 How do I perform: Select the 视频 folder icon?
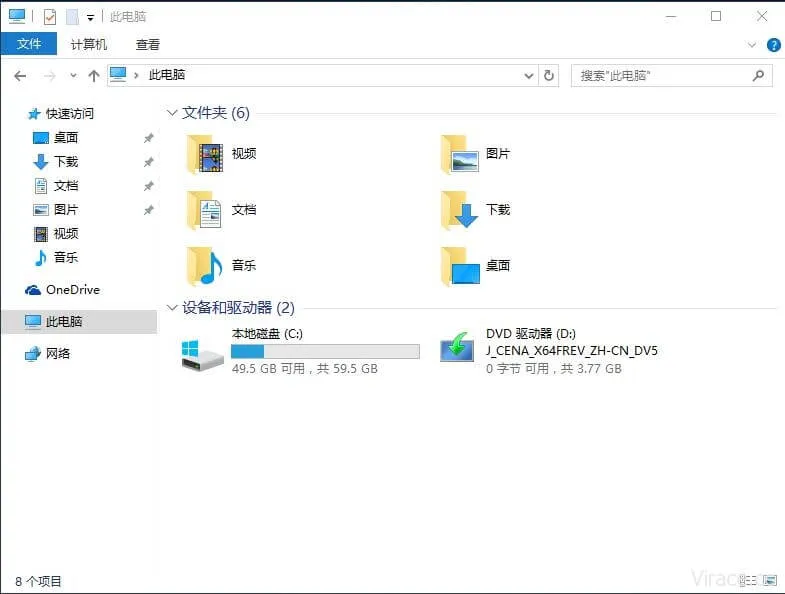pos(204,154)
